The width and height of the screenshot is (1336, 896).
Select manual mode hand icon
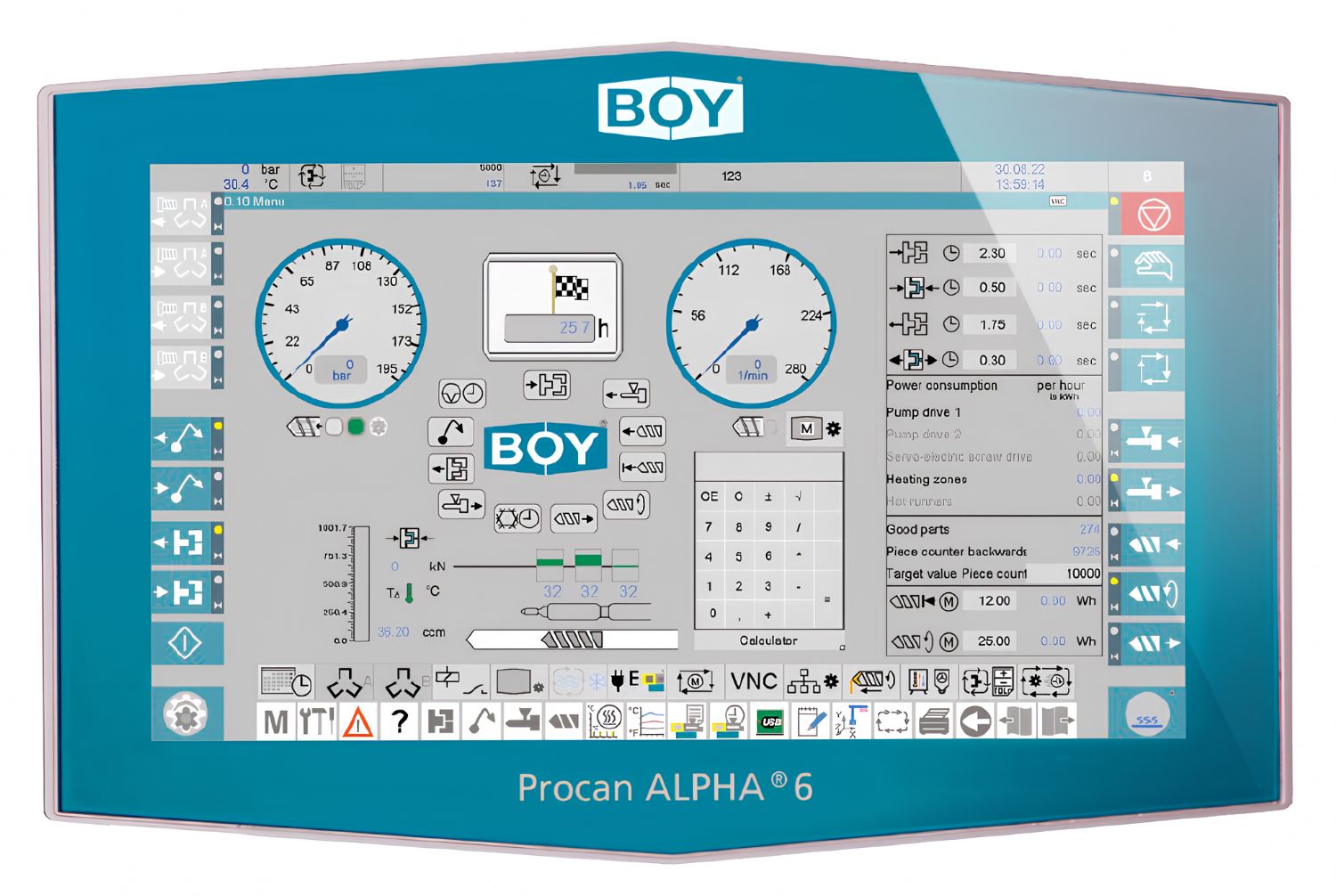(1153, 265)
